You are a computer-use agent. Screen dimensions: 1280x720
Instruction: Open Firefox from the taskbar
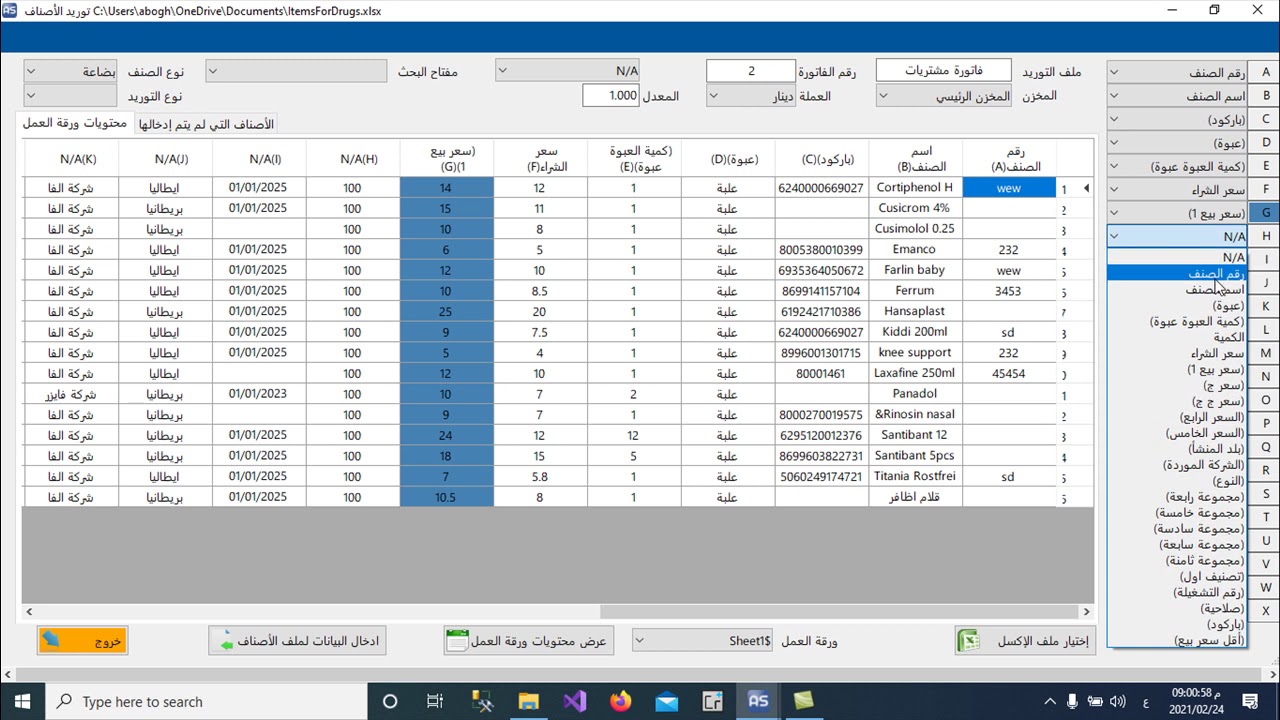pos(620,701)
